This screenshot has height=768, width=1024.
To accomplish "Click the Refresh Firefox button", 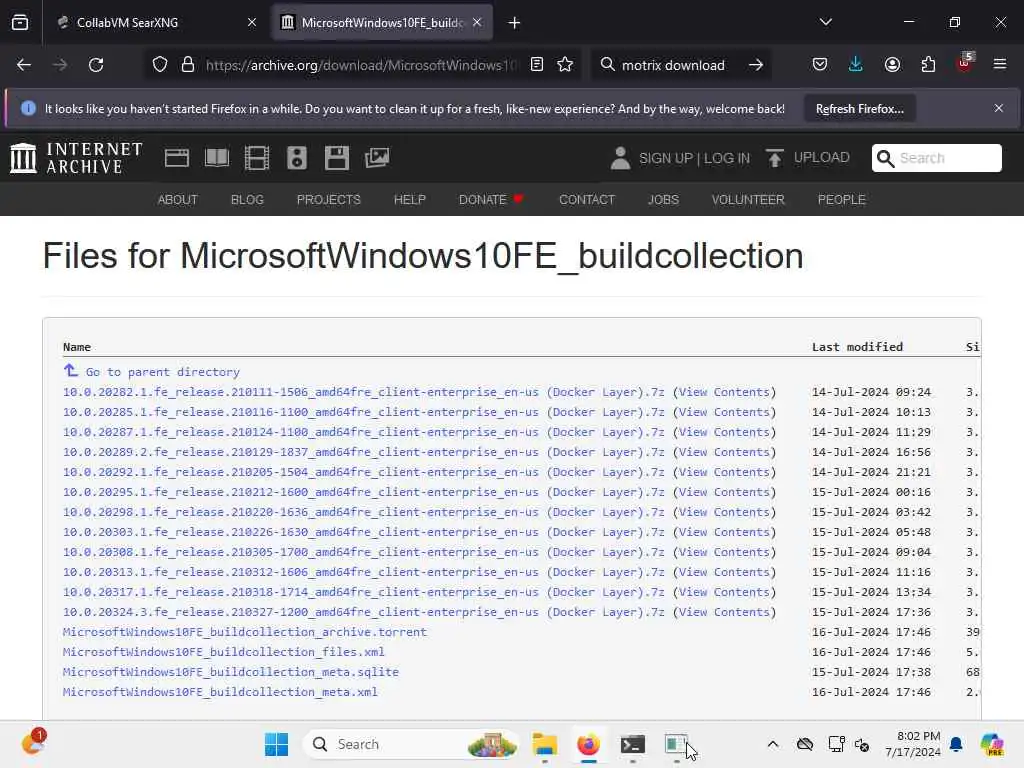I will [x=859, y=108].
